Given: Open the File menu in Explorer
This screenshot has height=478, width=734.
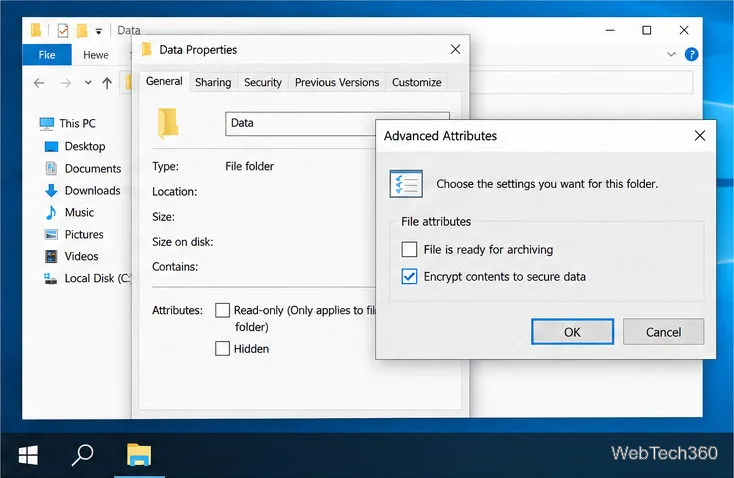Looking at the screenshot, I should point(47,55).
